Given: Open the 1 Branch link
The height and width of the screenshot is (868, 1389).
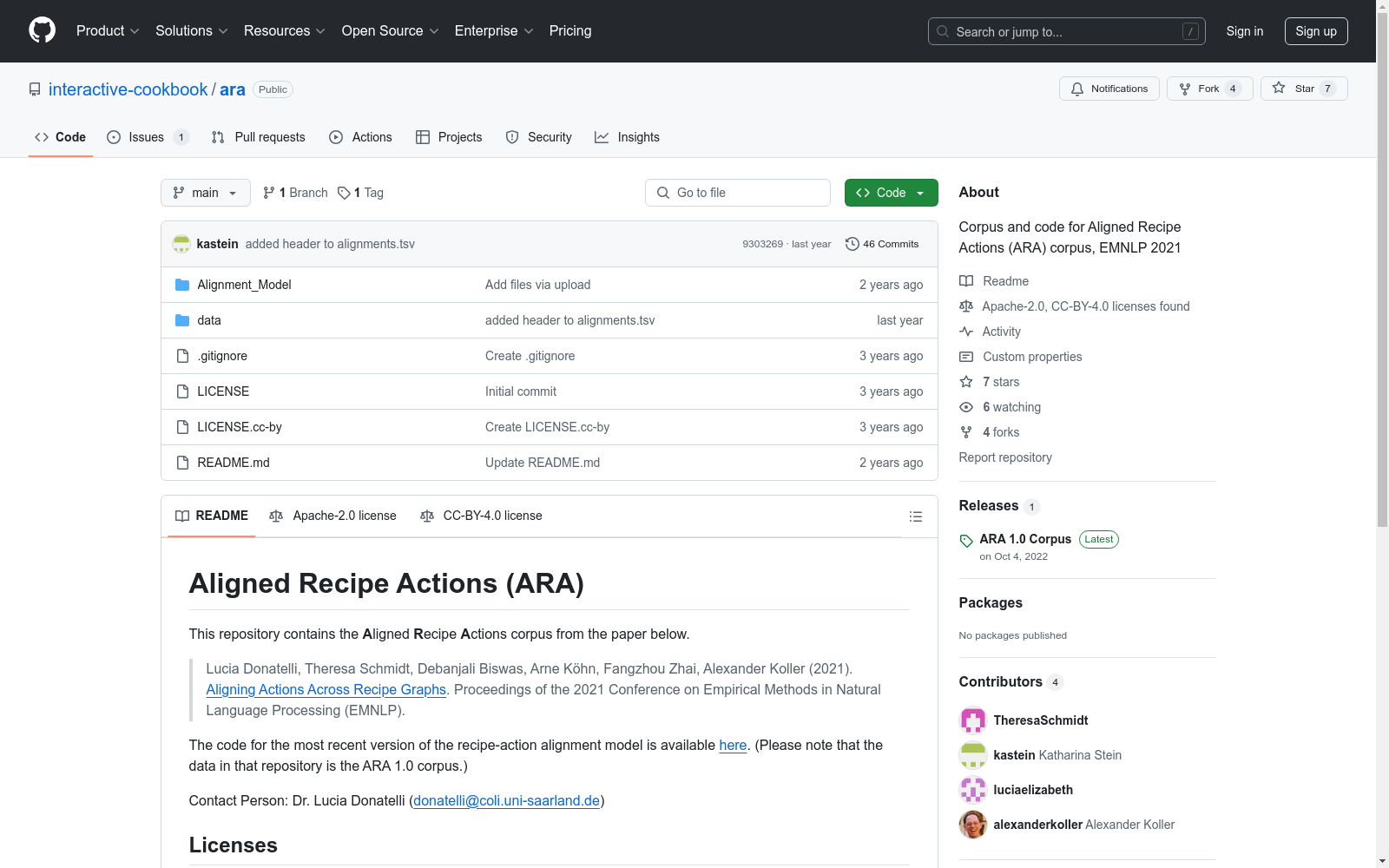Looking at the screenshot, I should [x=295, y=193].
